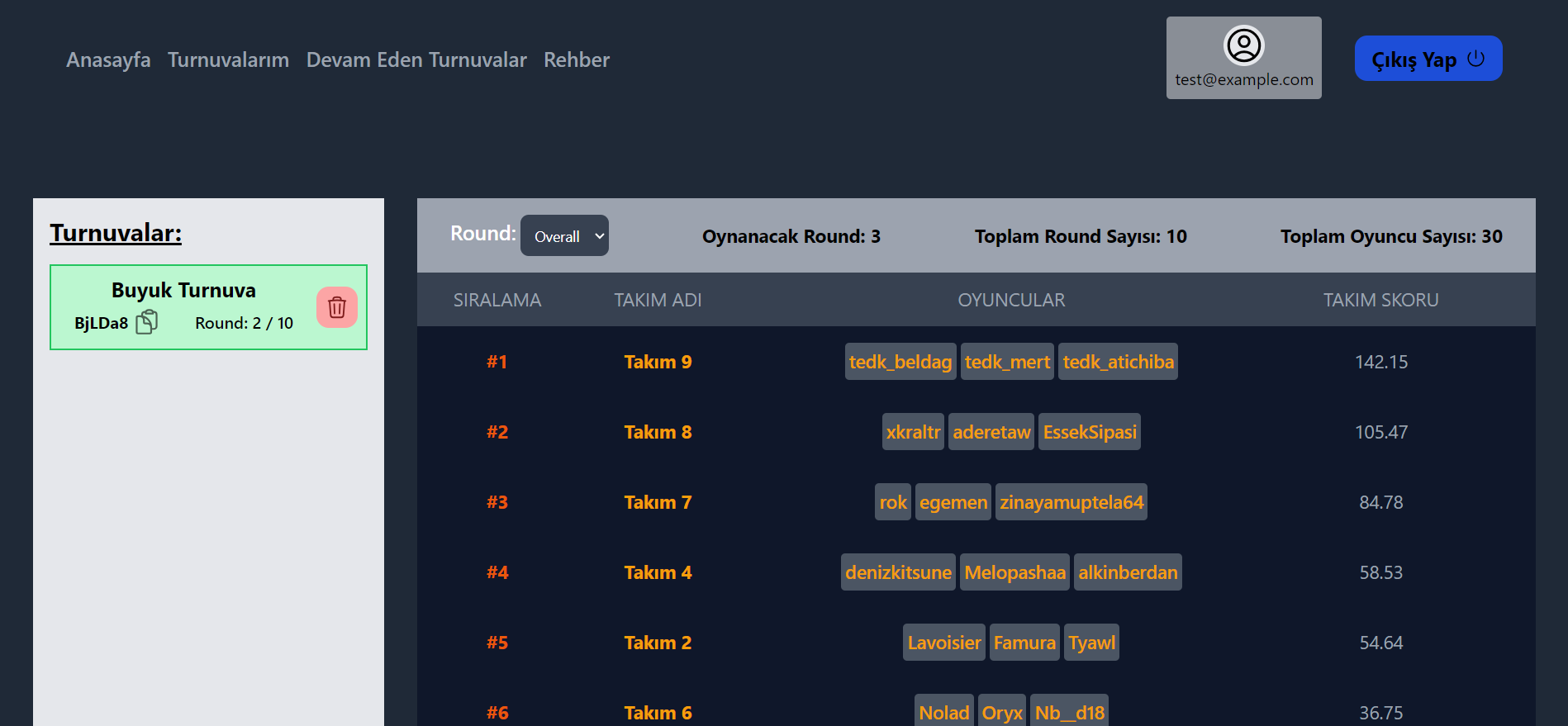Click player tag aderetaw
1568x726 pixels.
[x=991, y=432]
